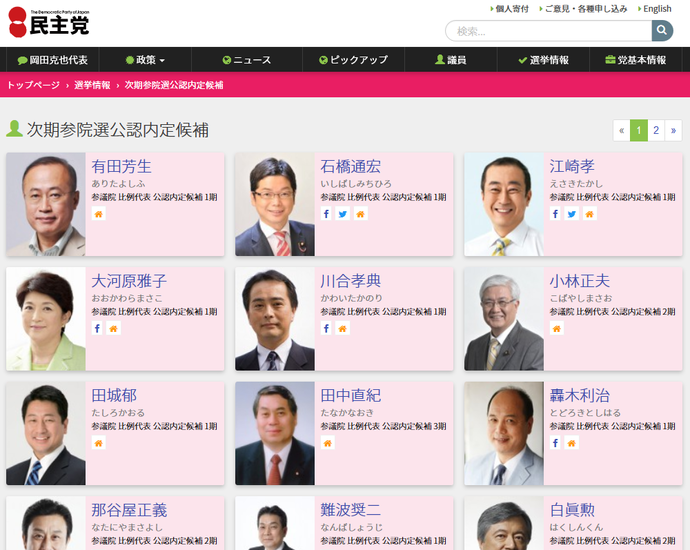This screenshot has height=550, width=690.
Task: Click the 次期参院選公認内定候補 page heading
Action: (117, 130)
